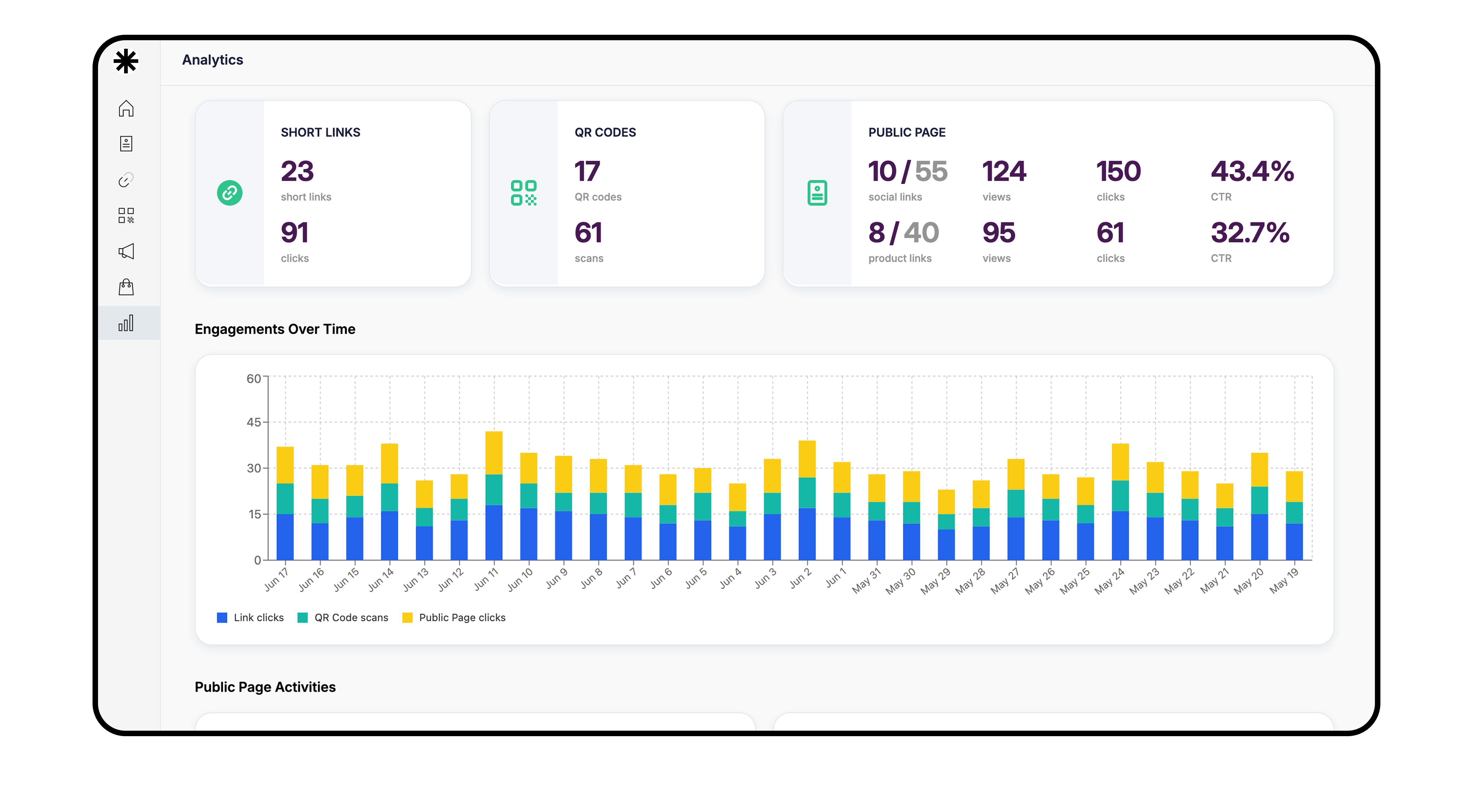The image size is (1473, 812).
Task: Open the QR codes sidebar icon
Action: pyautogui.click(x=126, y=215)
